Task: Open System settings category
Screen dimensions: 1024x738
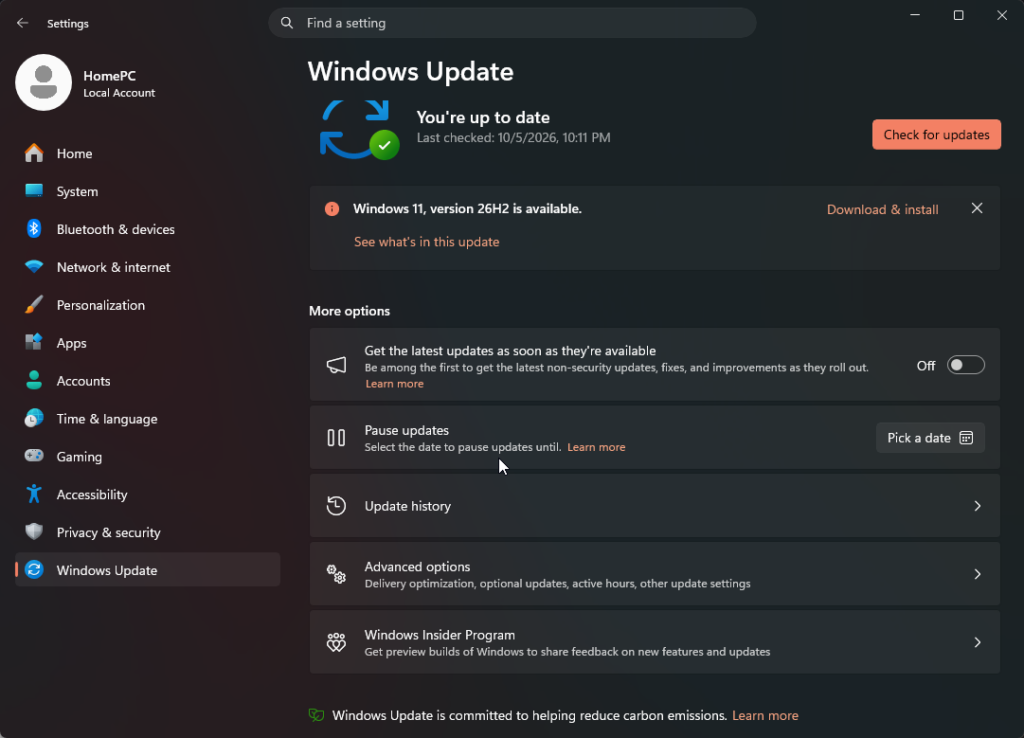Action: point(77,191)
